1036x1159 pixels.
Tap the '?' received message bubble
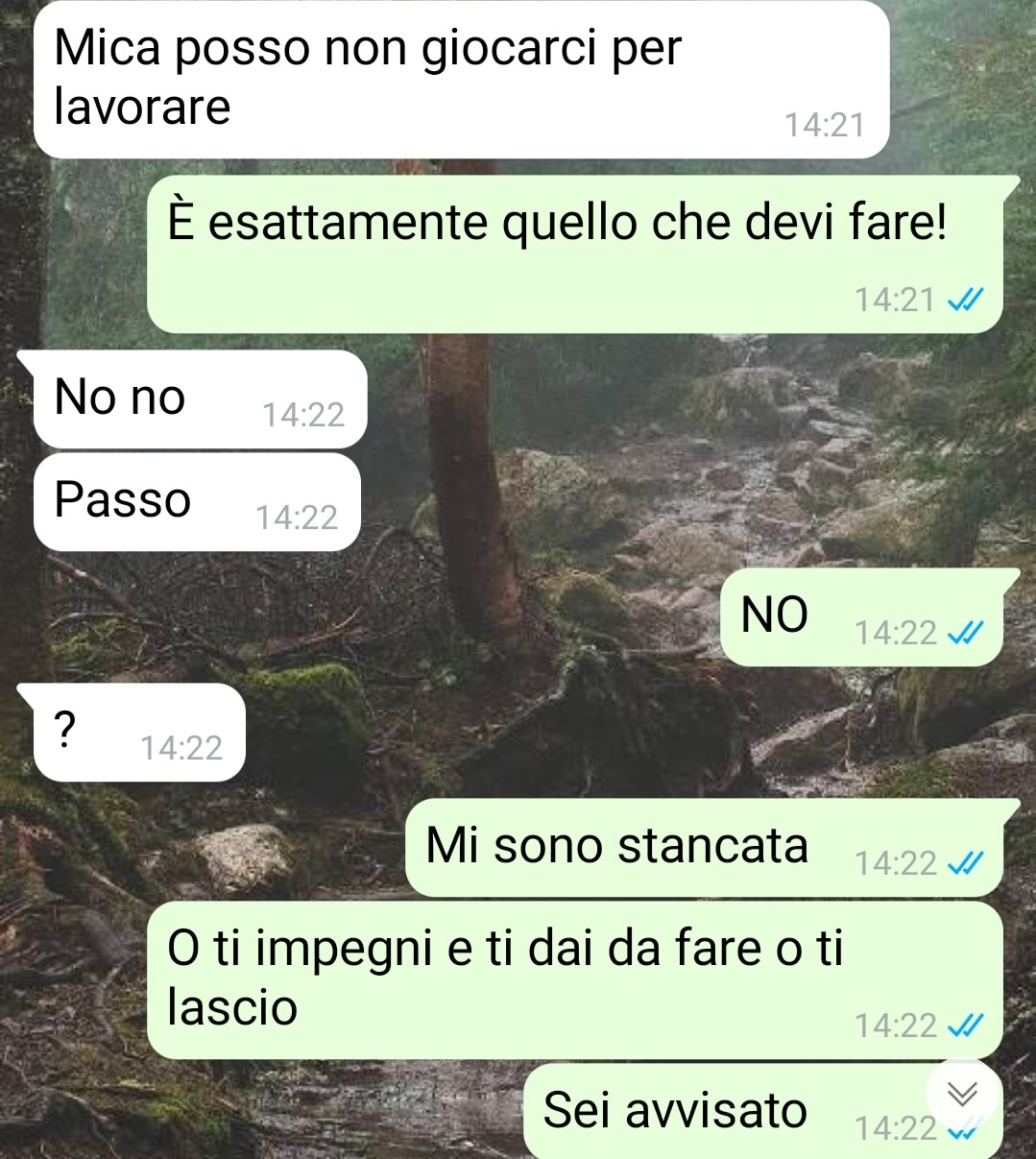tap(132, 732)
